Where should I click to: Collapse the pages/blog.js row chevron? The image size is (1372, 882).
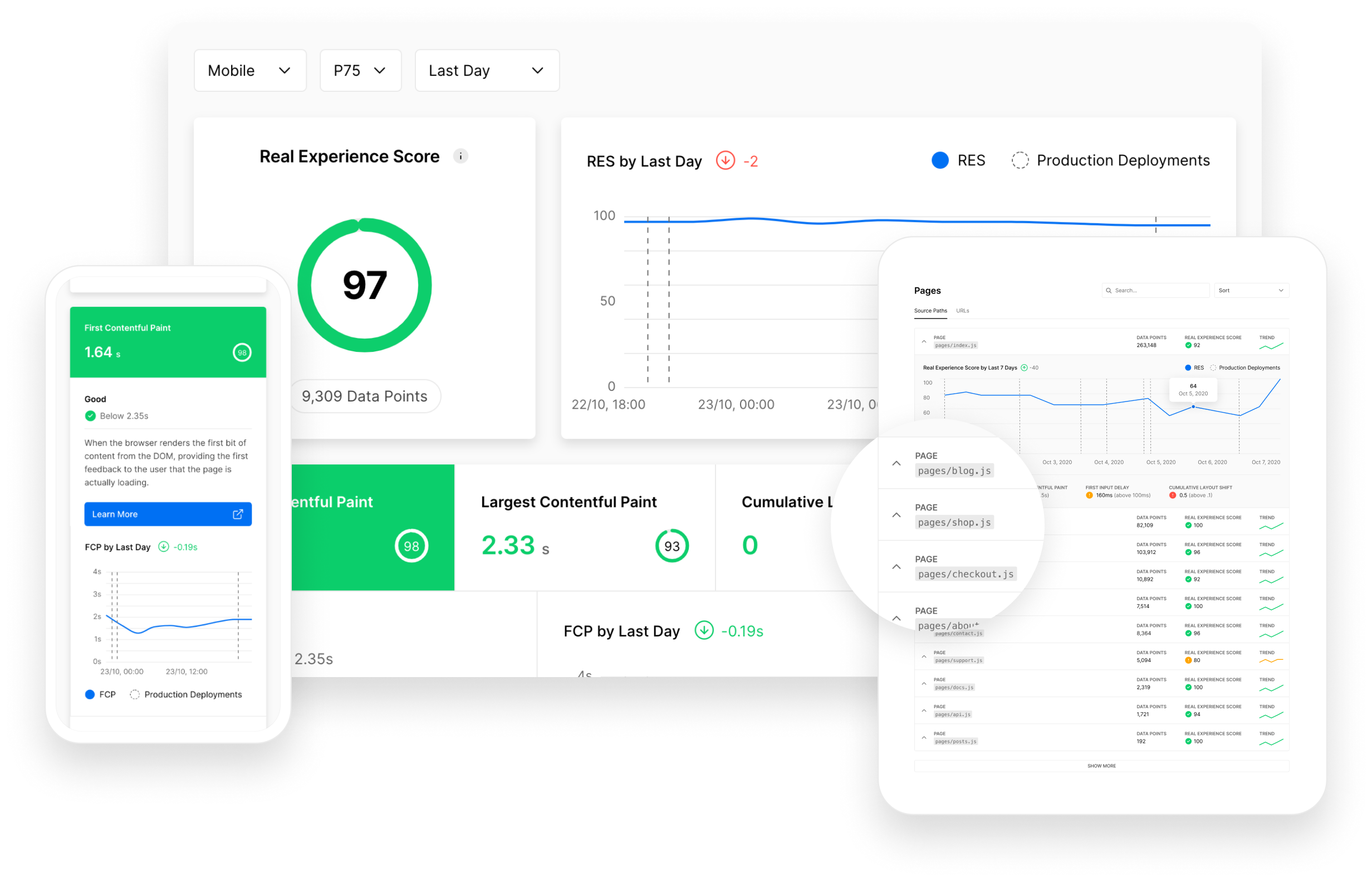click(x=896, y=463)
